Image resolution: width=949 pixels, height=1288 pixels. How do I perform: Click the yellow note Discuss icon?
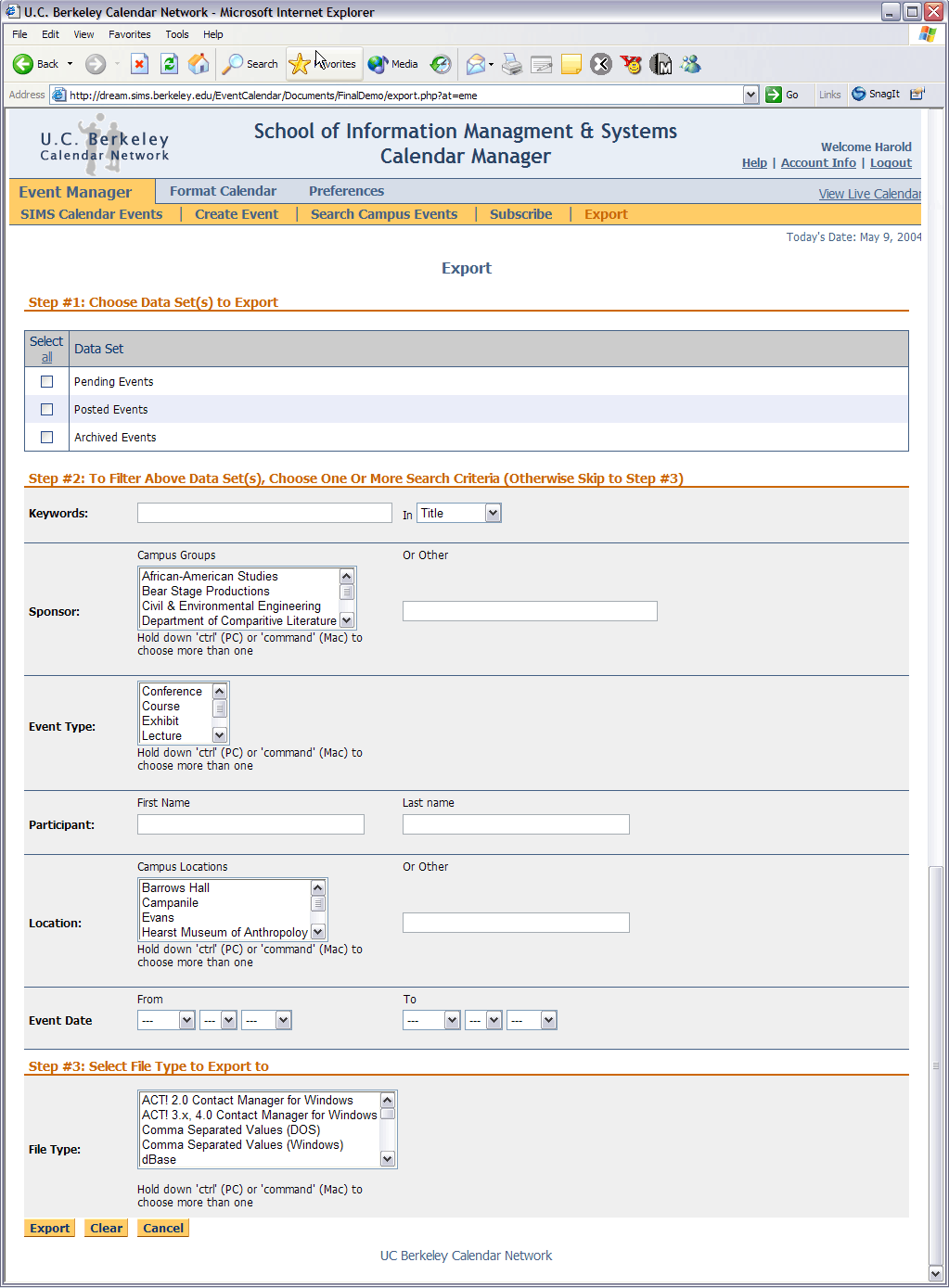coord(571,64)
